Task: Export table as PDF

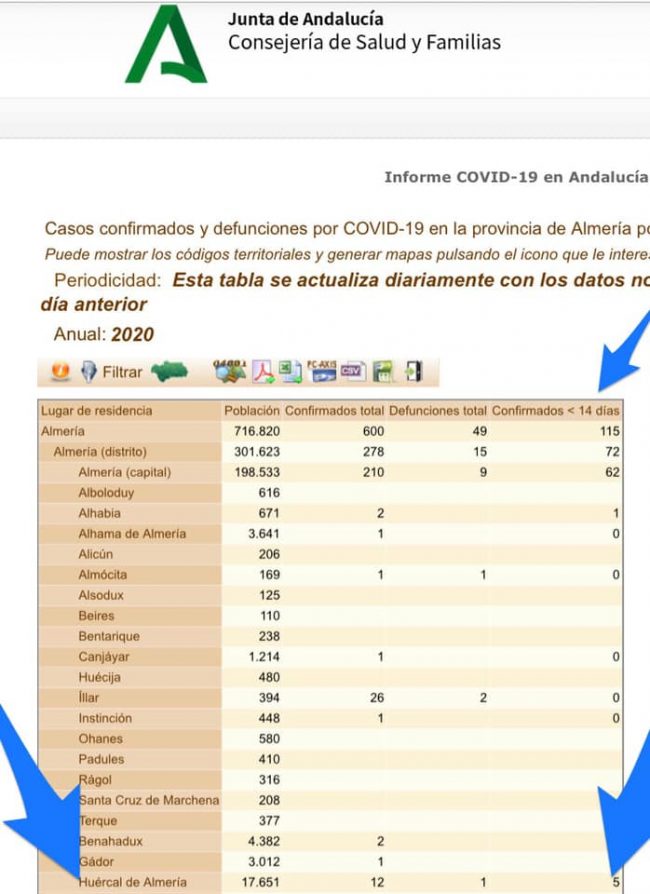Action: 263,372
